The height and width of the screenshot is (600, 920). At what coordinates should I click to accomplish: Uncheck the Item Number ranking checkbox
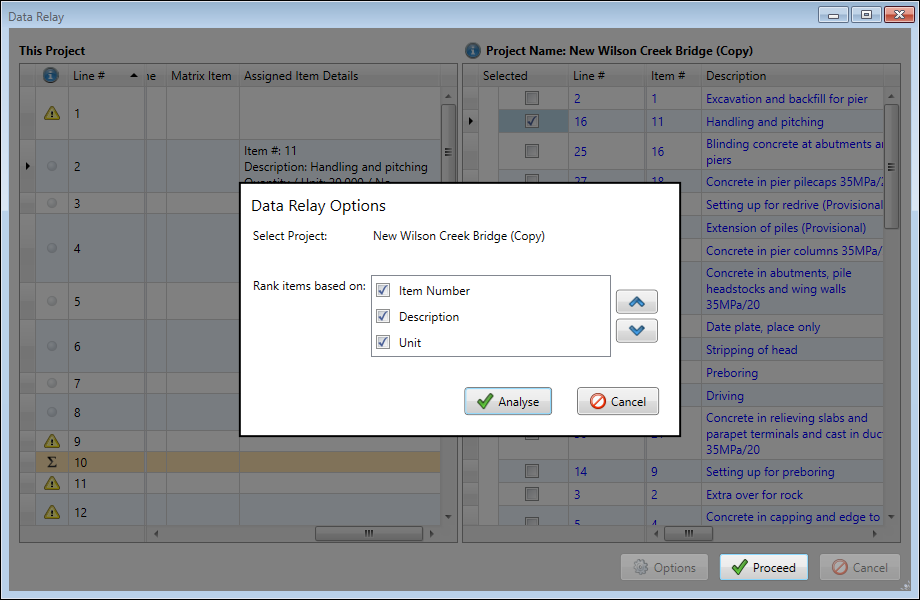[383, 291]
